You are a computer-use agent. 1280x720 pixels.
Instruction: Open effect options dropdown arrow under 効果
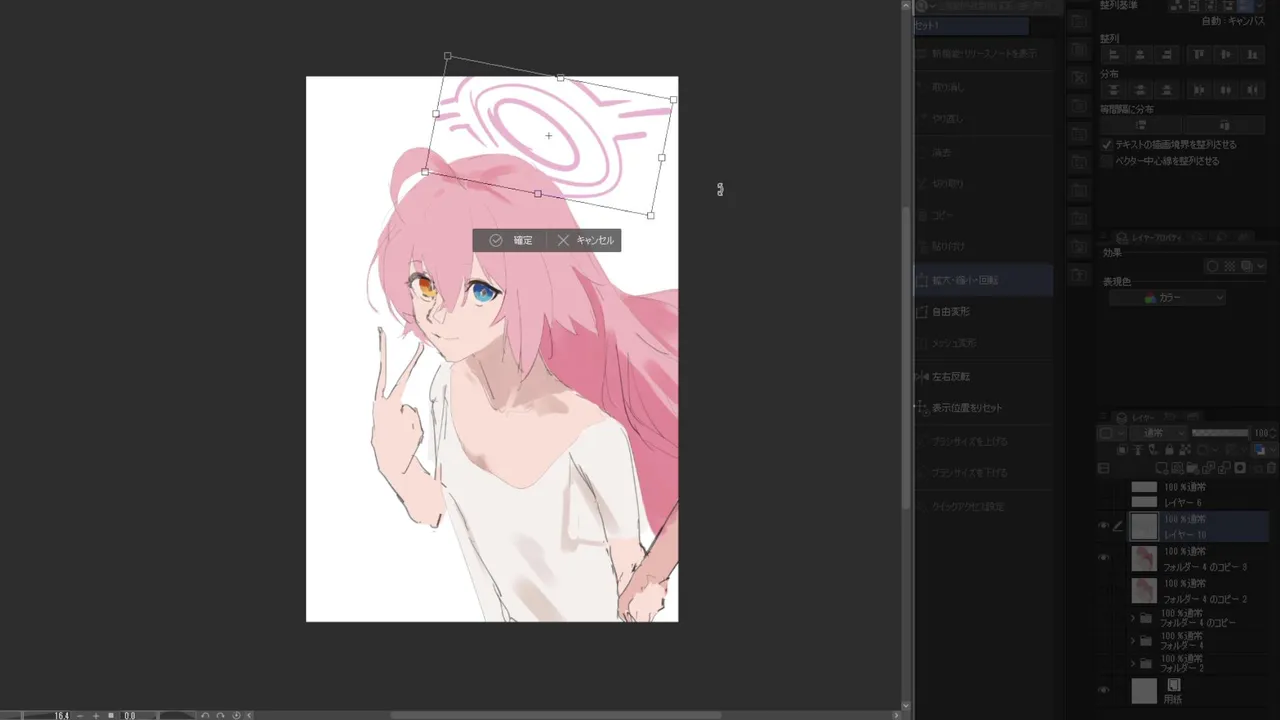(x=1261, y=266)
